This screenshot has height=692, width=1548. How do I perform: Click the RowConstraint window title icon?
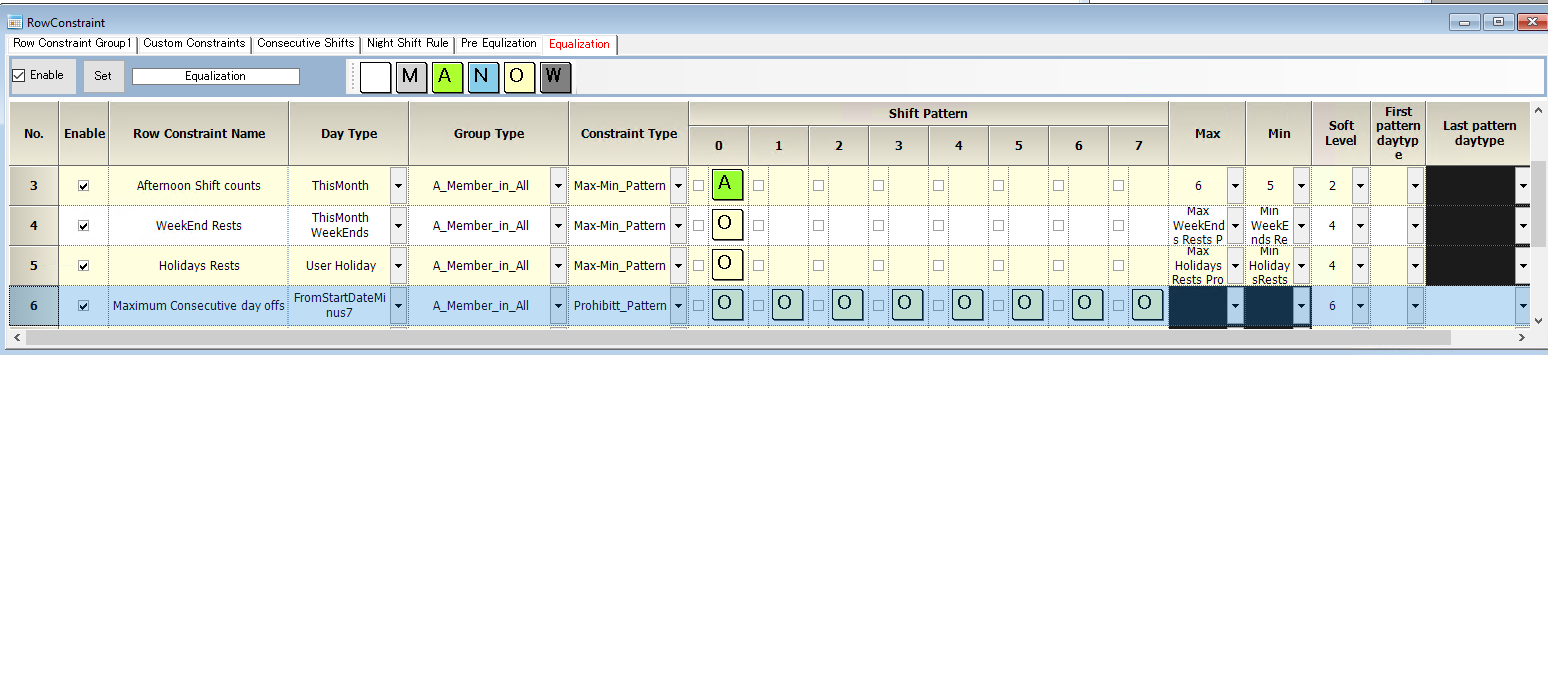[x=15, y=22]
